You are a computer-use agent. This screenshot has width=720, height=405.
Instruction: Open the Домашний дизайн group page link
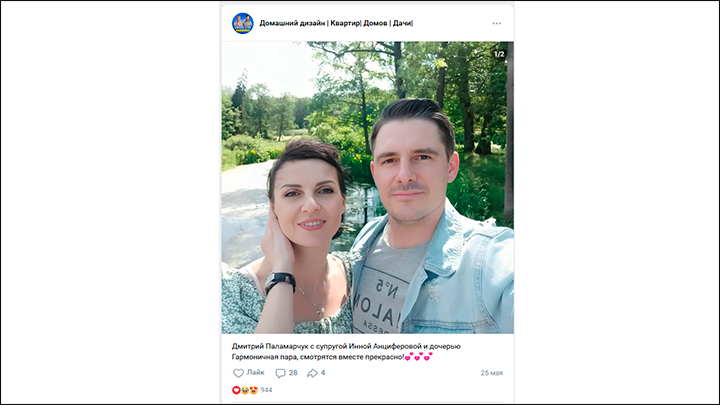pos(336,23)
